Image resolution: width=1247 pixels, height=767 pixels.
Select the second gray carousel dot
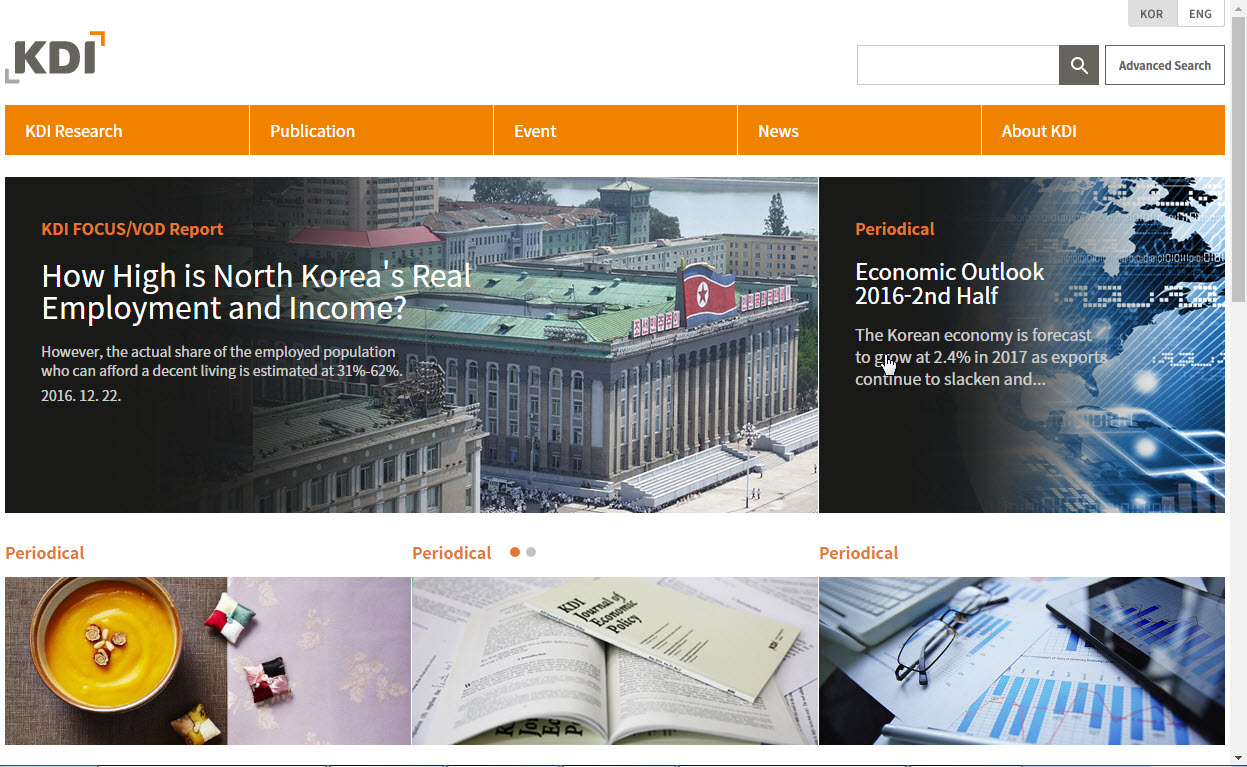pos(531,552)
